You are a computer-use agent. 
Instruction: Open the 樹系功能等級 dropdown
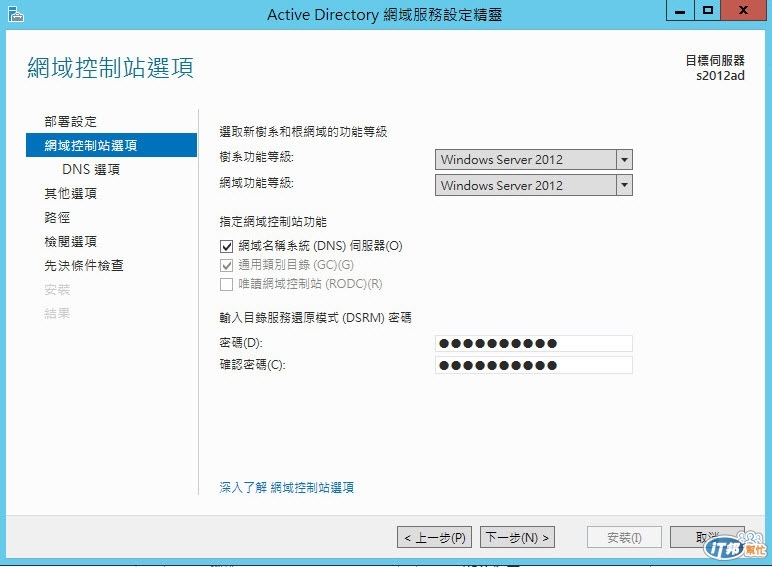click(533, 159)
